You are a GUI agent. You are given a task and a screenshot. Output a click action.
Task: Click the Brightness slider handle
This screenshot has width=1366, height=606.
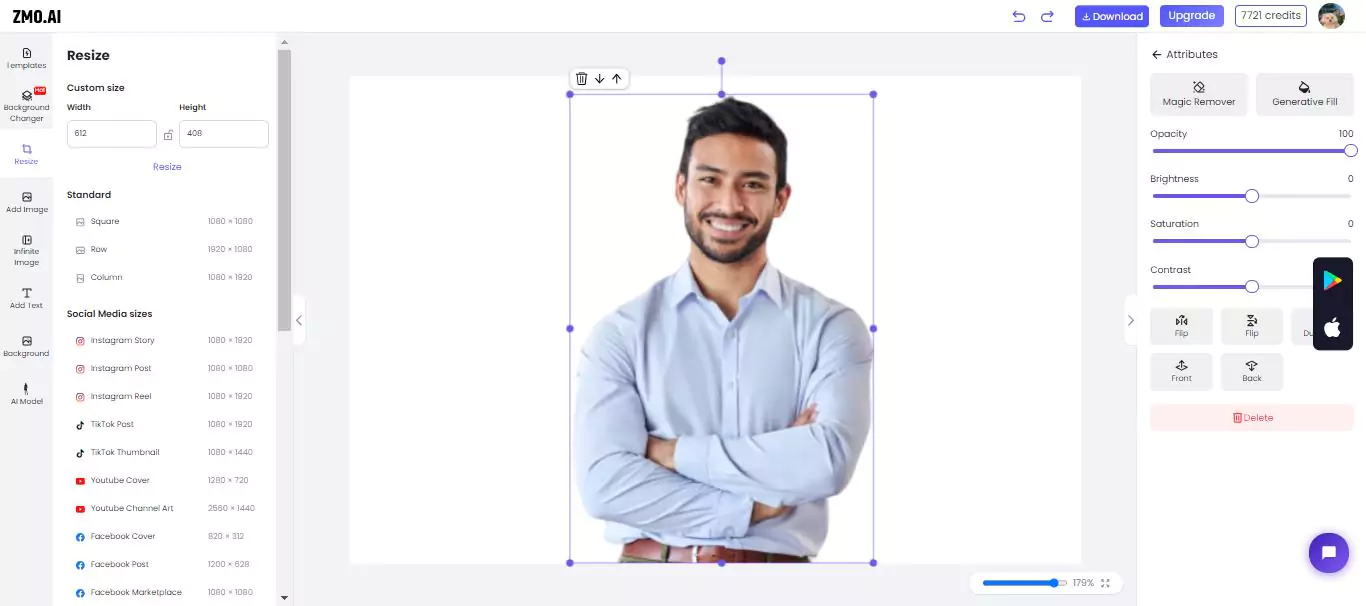coord(1251,196)
